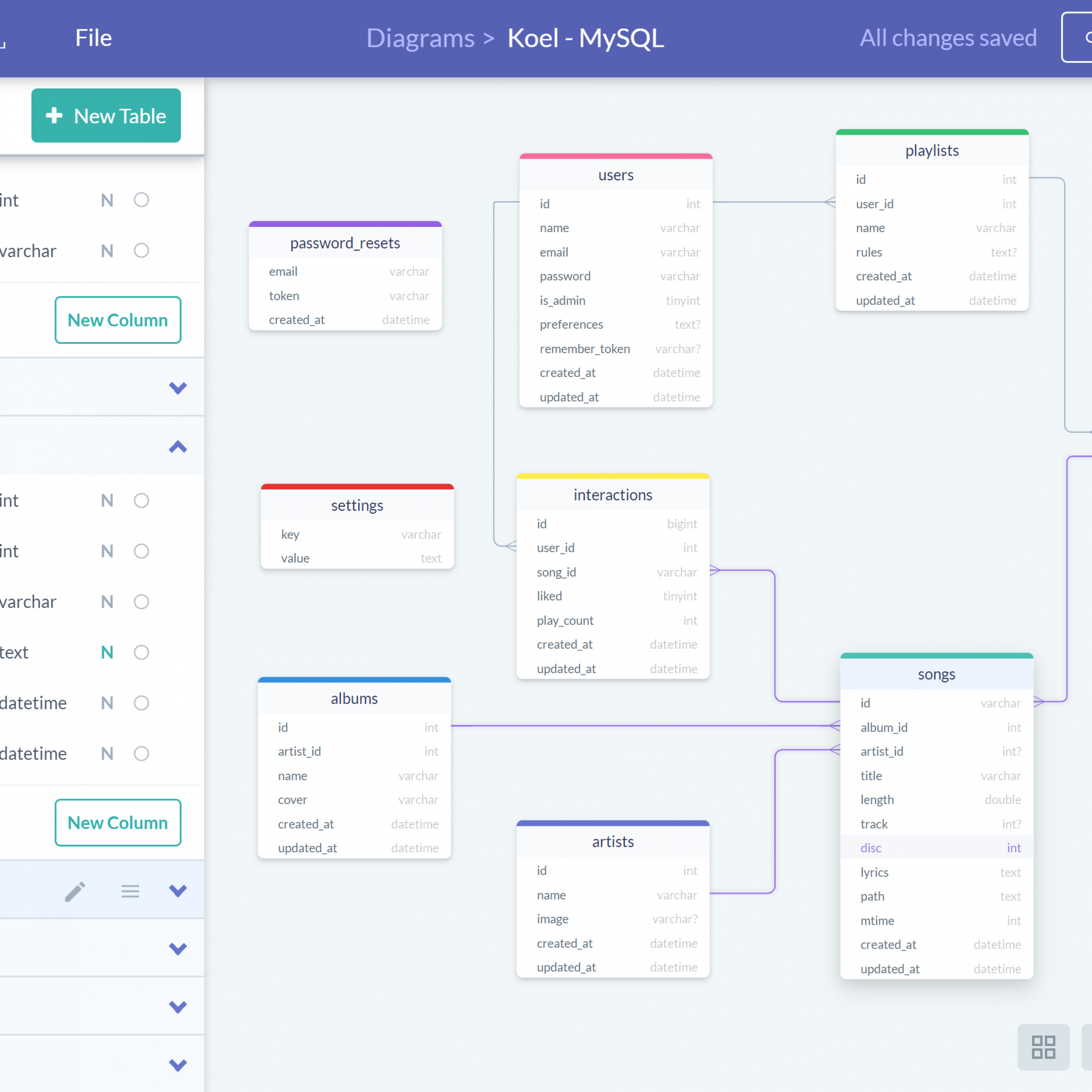This screenshot has width=1092, height=1092.
Task: Click the albums table in diagram
Action: [x=353, y=698]
